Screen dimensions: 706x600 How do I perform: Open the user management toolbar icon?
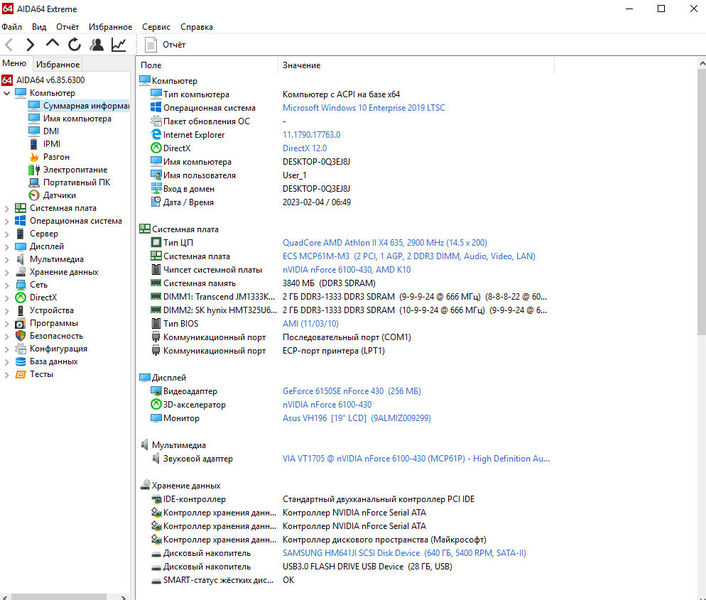[x=96, y=45]
